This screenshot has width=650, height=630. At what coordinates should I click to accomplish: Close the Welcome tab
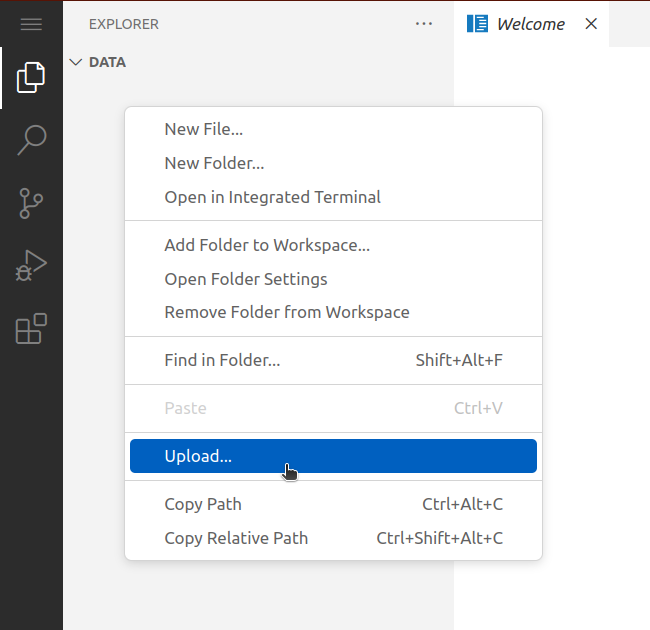pos(591,24)
